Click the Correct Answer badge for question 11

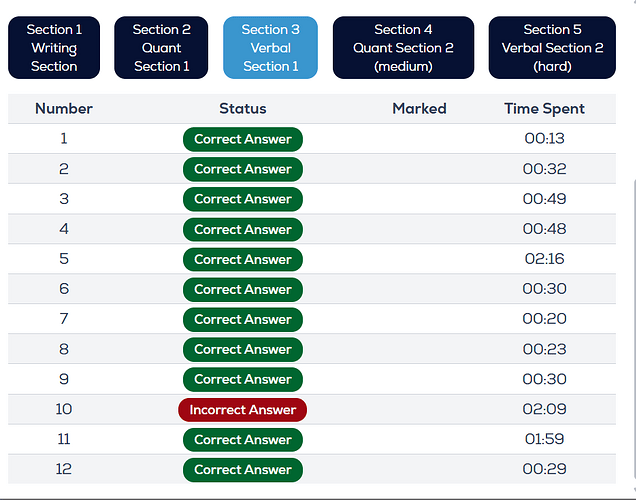click(243, 440)
